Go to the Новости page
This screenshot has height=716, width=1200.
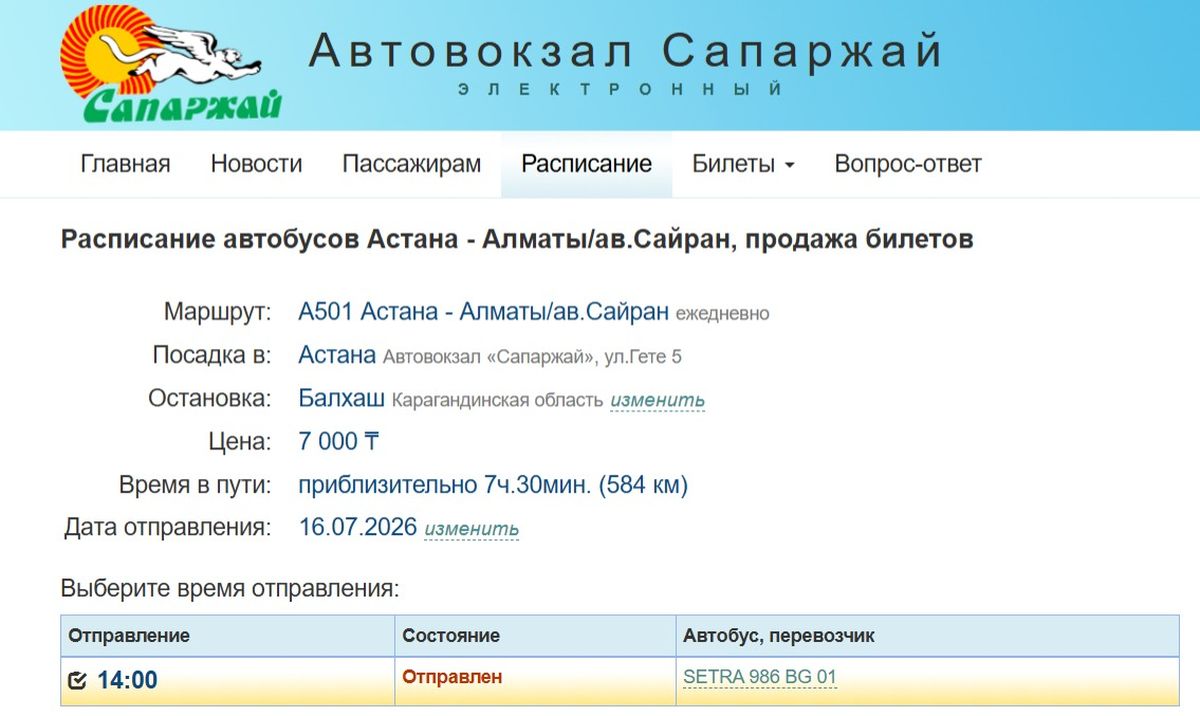pos(256,164)
